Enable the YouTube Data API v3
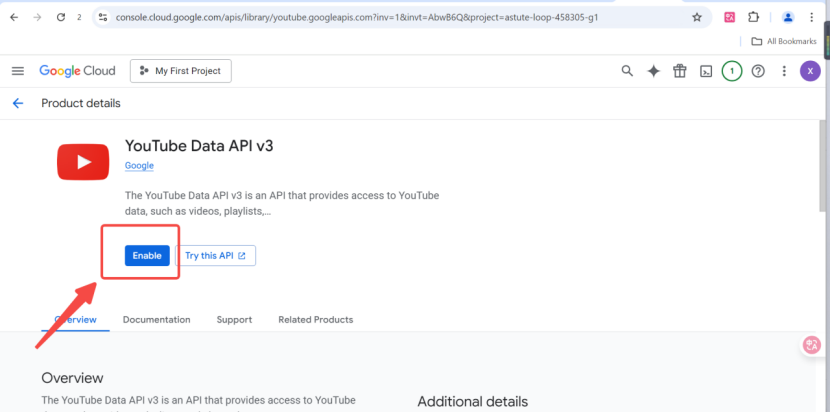830x412 pixels. (147, 255)
